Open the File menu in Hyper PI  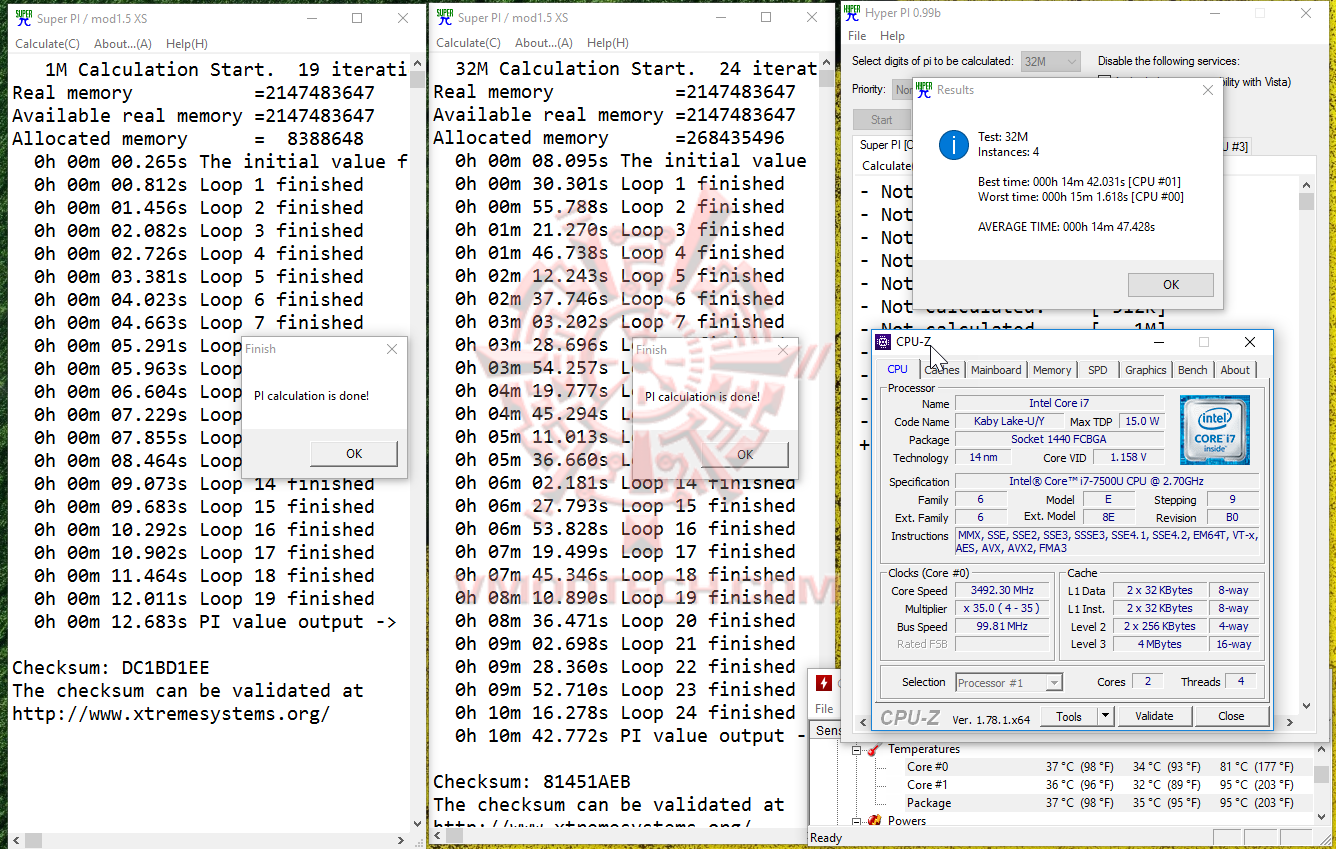tap(857, 36)
